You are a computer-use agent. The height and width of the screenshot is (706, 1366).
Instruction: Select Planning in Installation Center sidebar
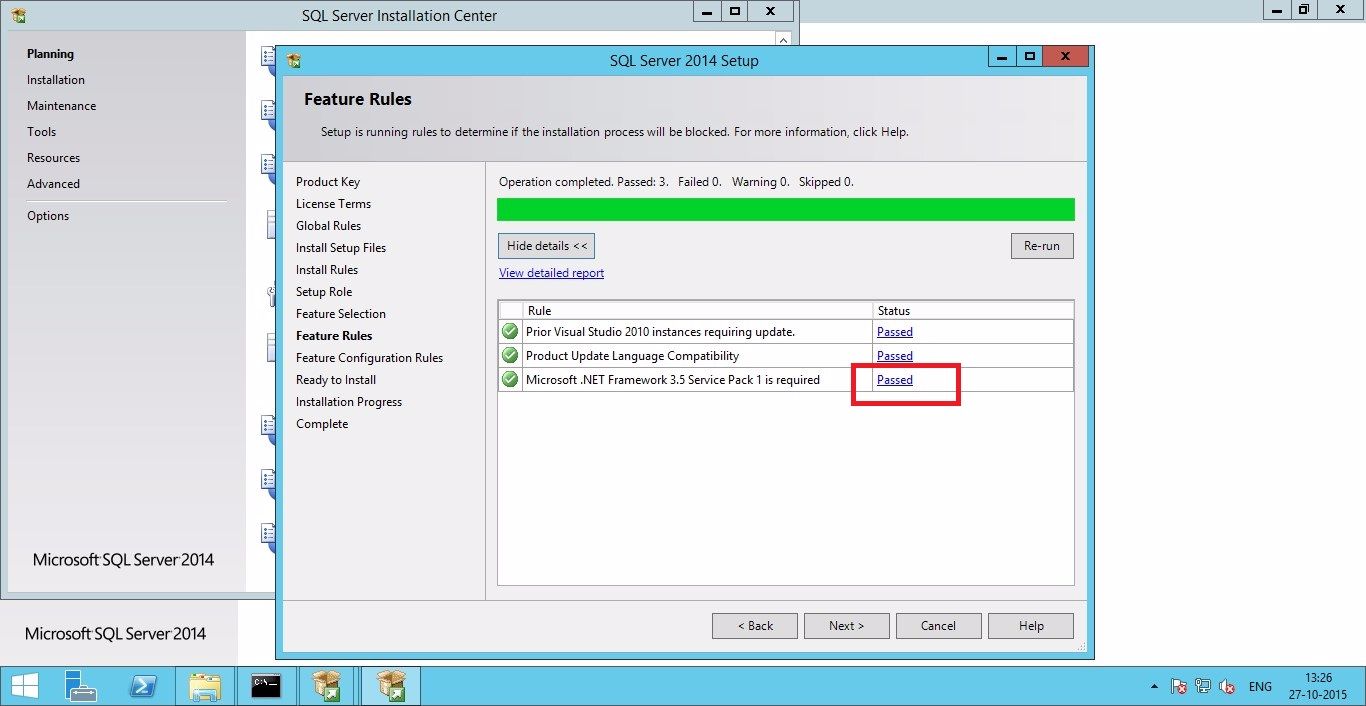(50, 54)
